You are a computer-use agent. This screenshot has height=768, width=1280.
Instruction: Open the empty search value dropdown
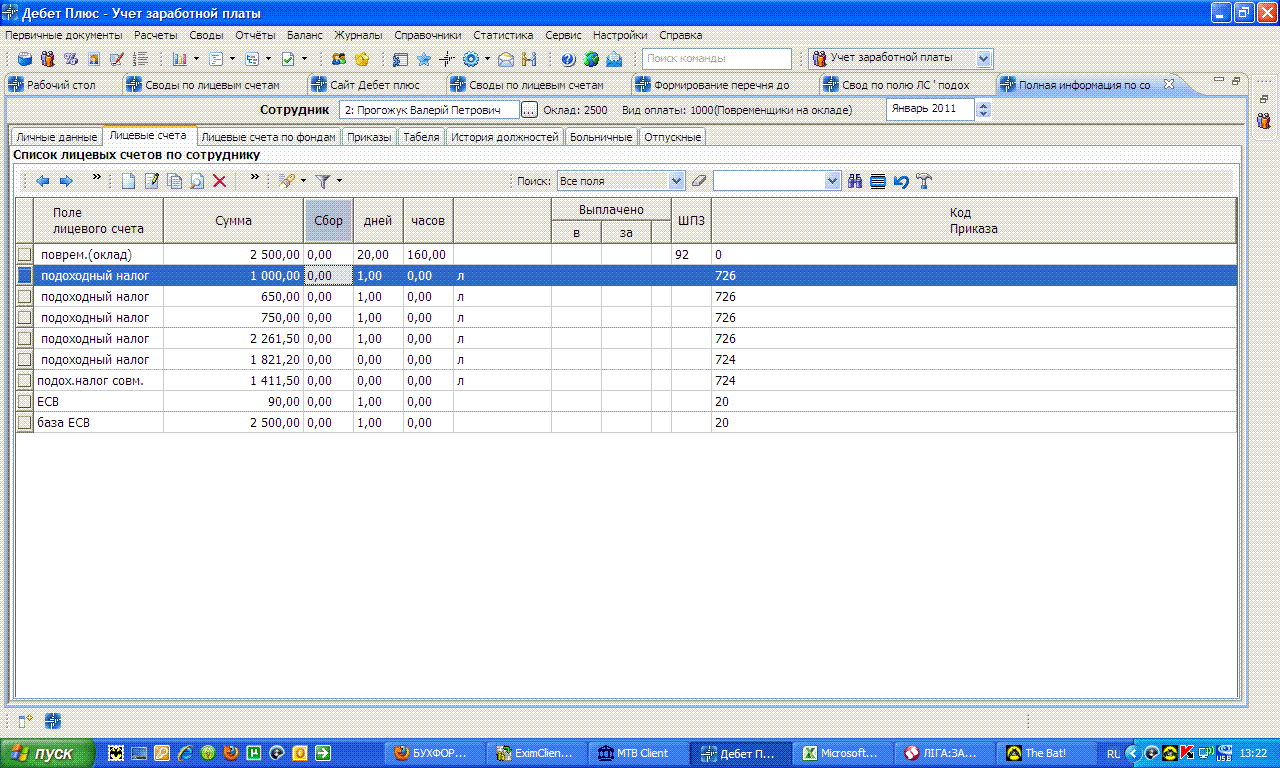[833, 181]
